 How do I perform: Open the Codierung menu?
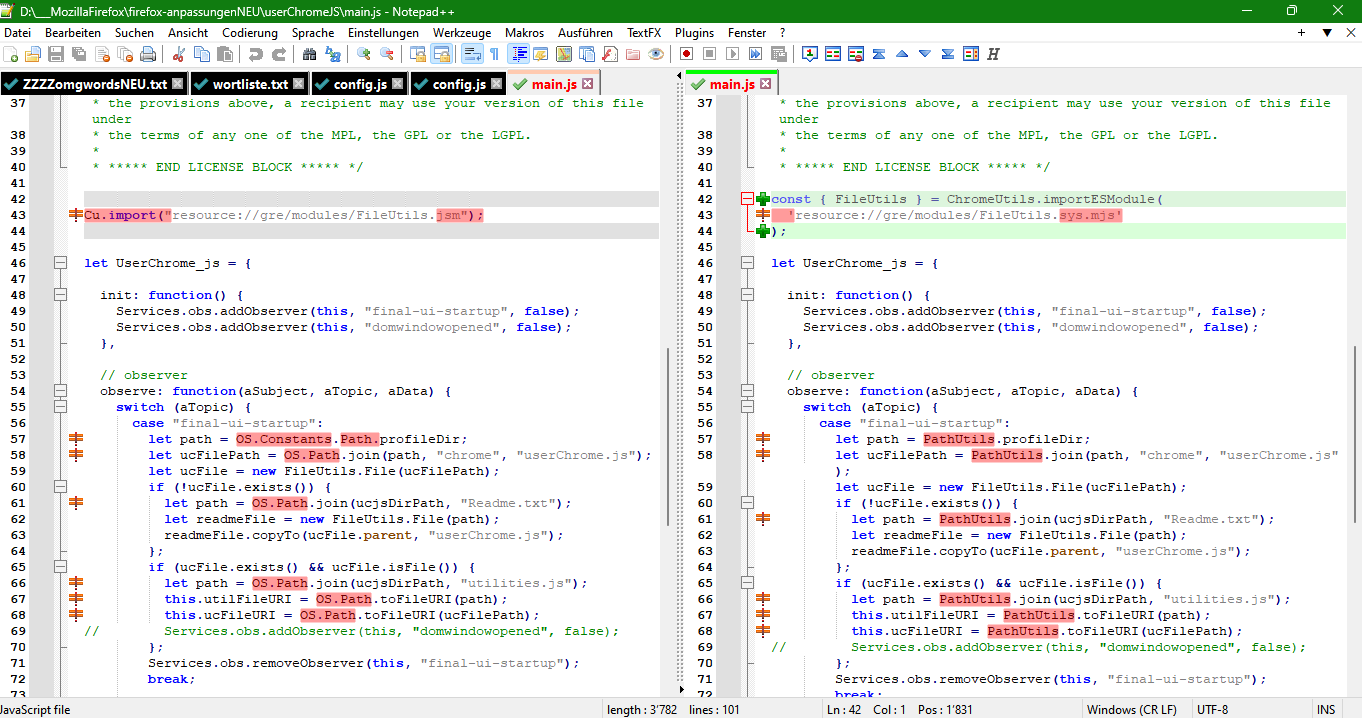pos(250,33)
